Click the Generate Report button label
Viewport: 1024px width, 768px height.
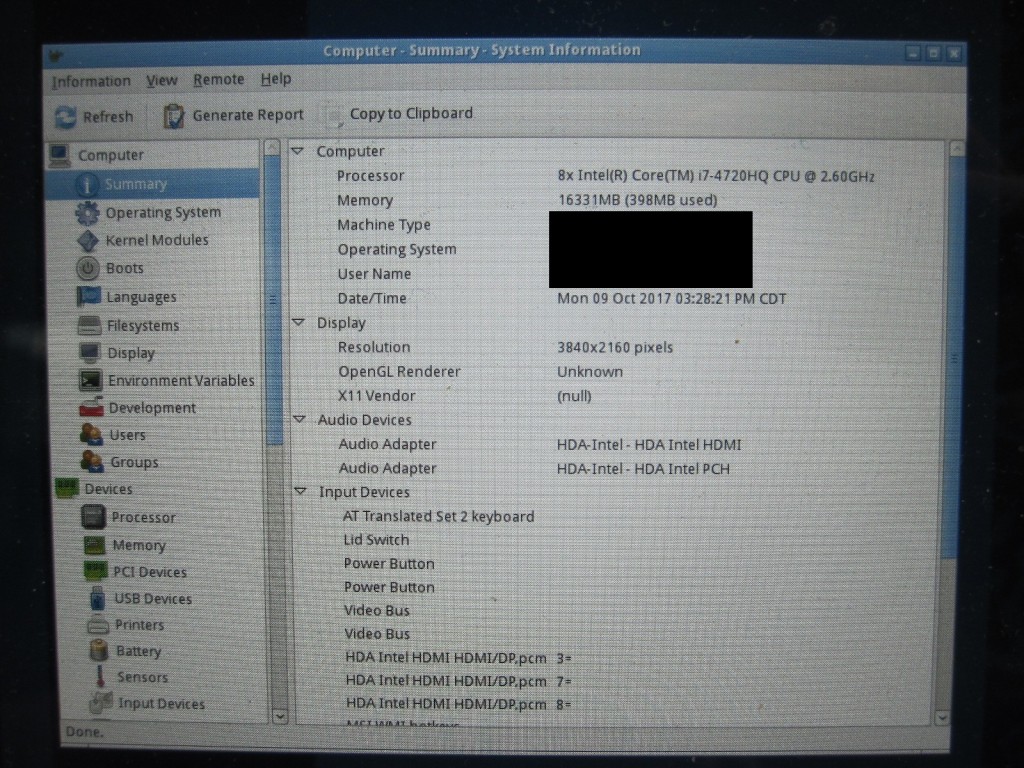tap(248, 115)
